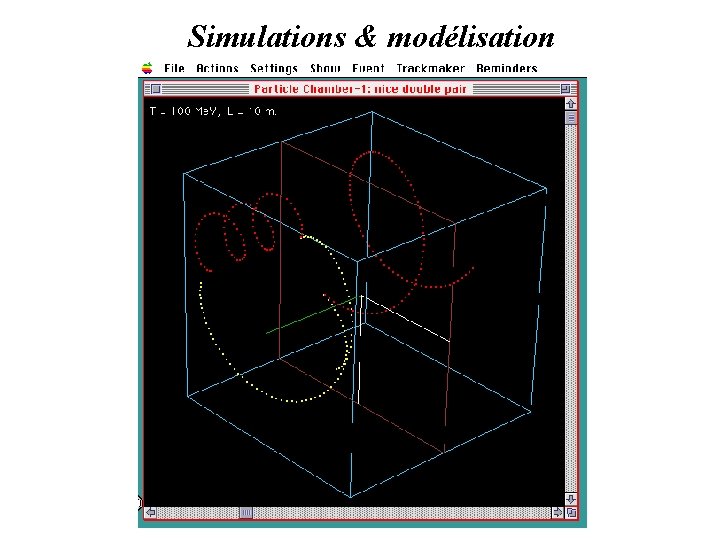Click the vertical scrollbar down arrow
Image resolution: width=720 pixels, height=540 pixels.
coord(571,499)
